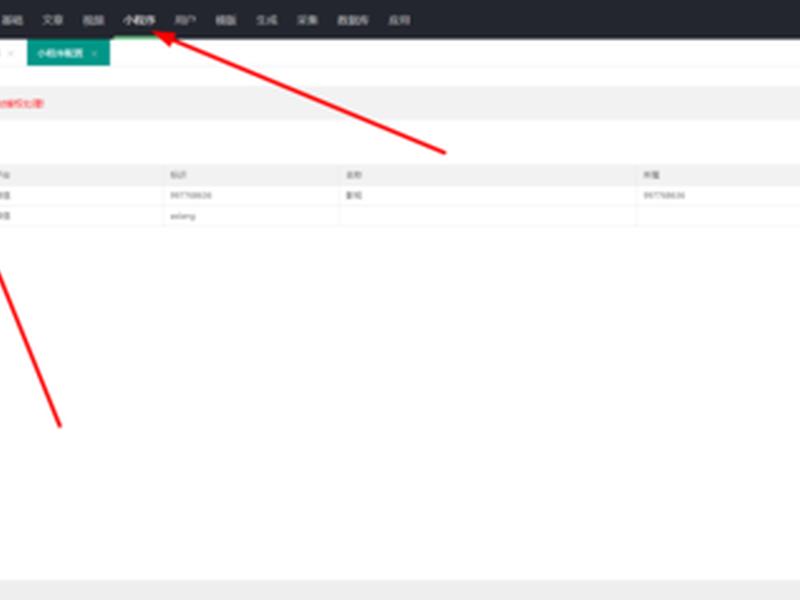Choose 生成 in the top navigation
The width and height of the screenshot is (800, 600).
pos(267,20)
